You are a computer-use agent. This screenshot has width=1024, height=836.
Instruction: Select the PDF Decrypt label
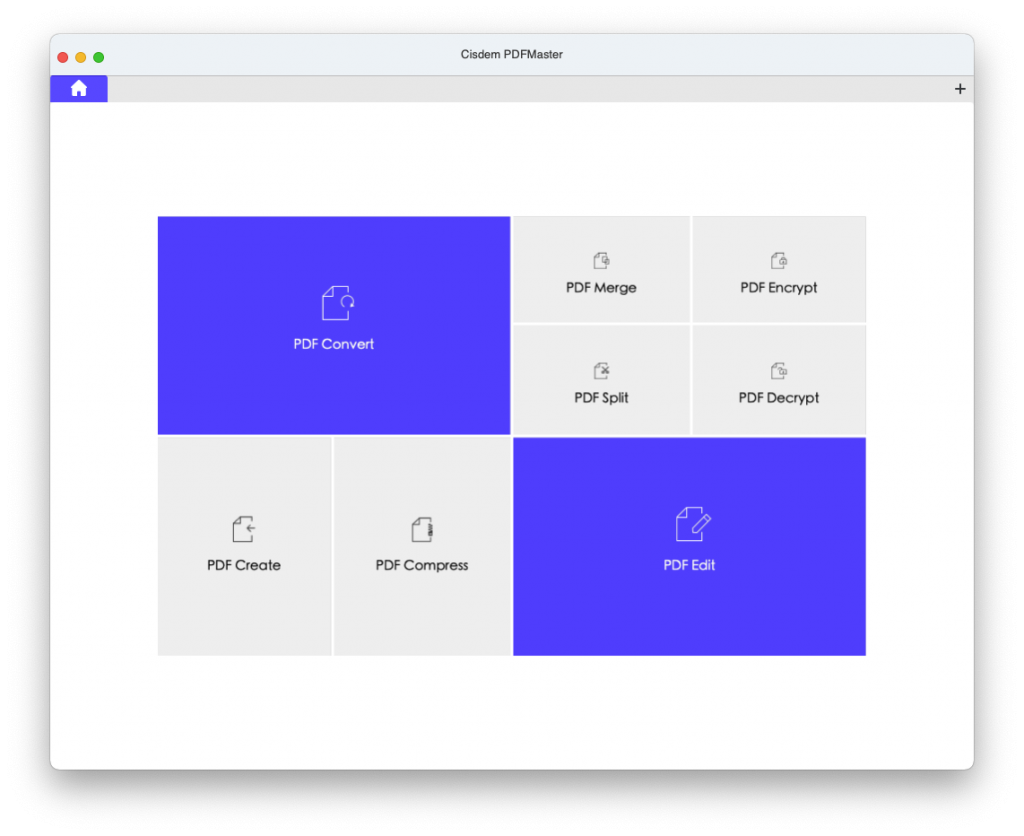click(x=778, y=398)
